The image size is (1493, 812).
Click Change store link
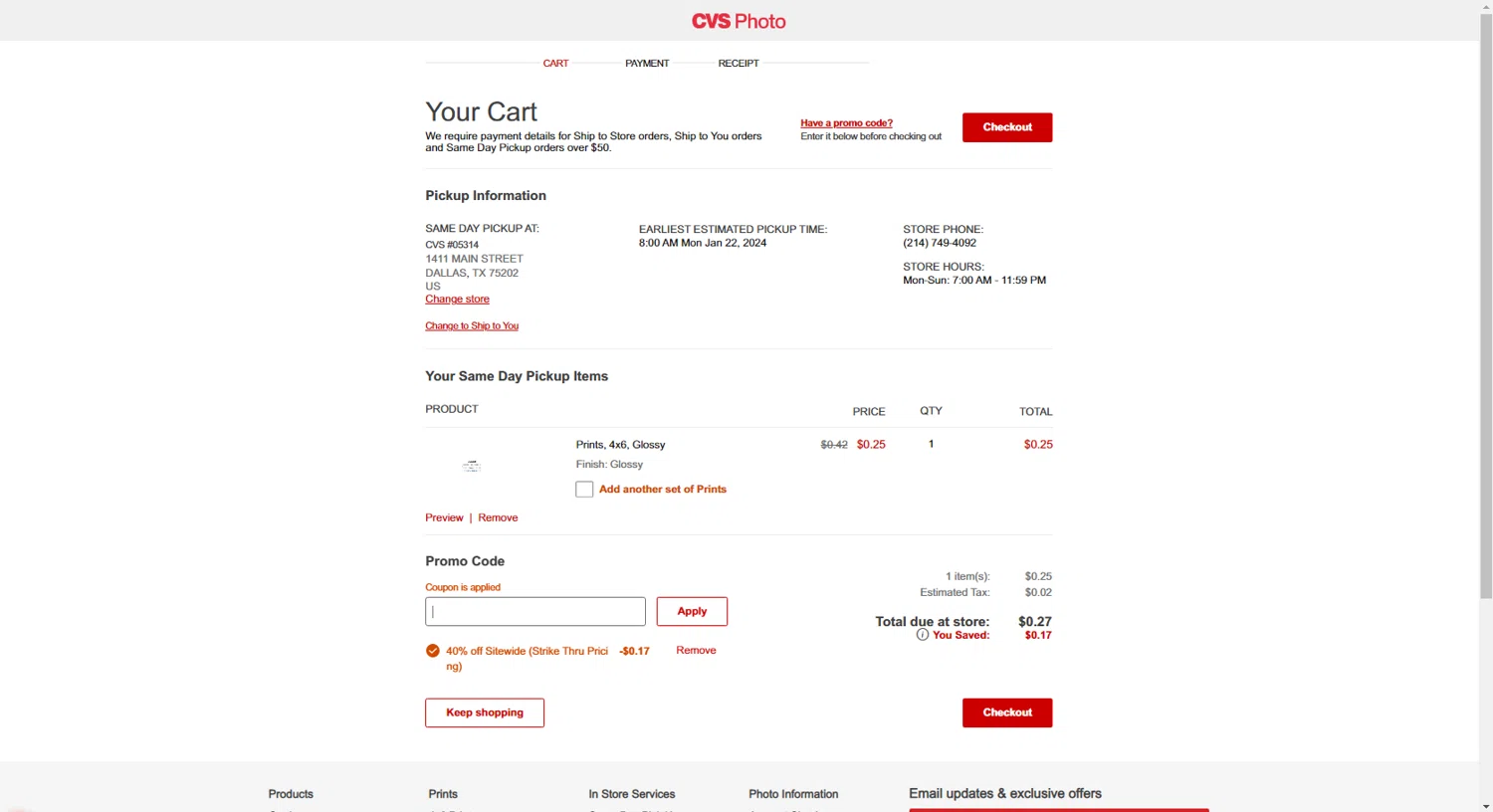click(x=457, y=300)
